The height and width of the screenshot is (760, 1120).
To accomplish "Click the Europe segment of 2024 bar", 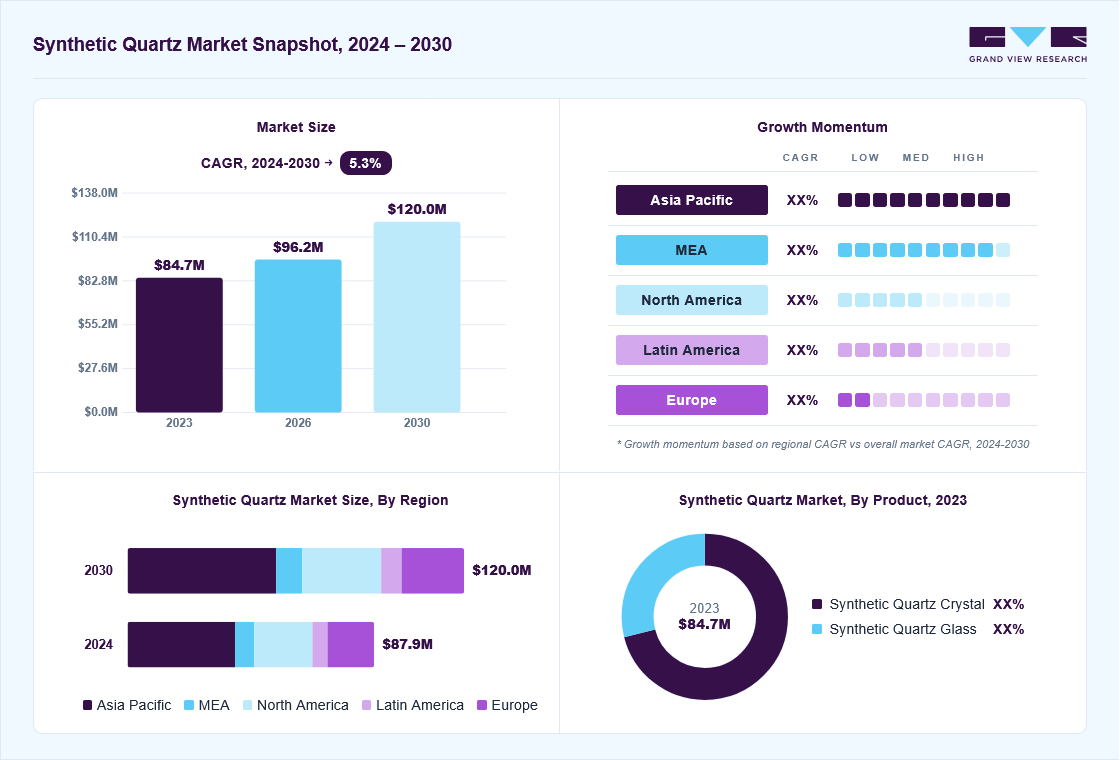I will pos(351,644).
